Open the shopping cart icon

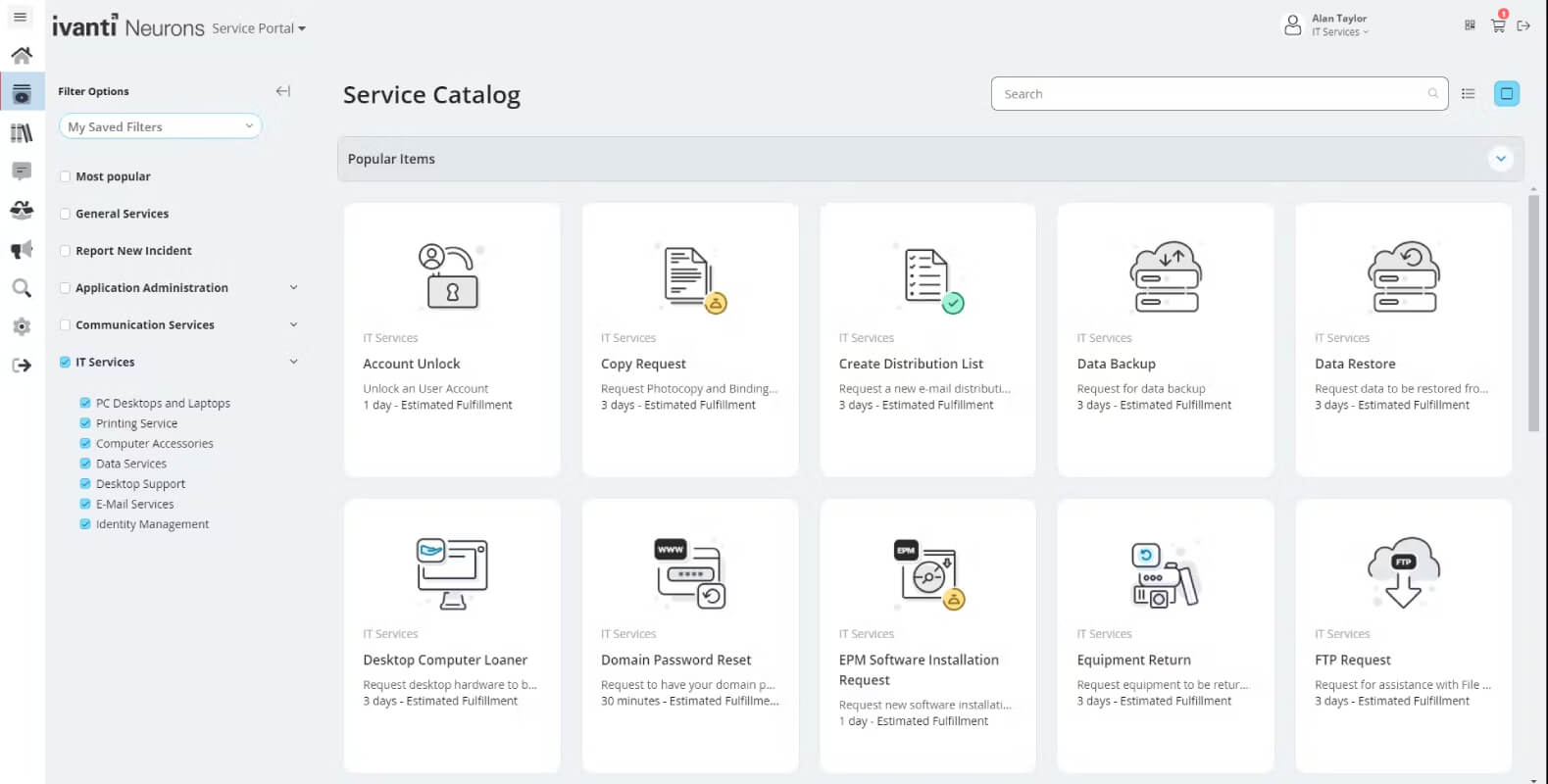pos(1498,25)
